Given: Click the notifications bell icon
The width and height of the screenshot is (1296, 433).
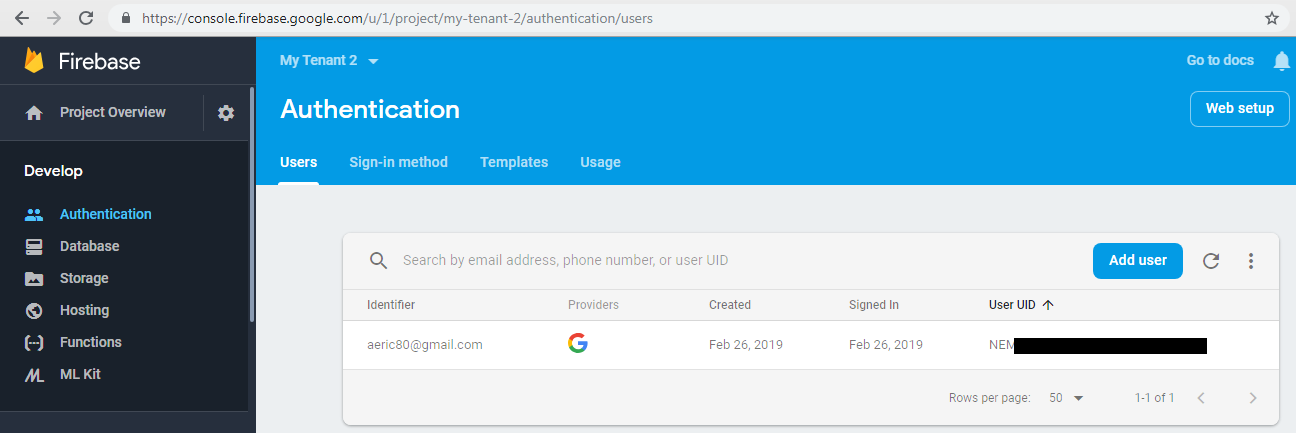Looking at the screenshot, I should point(1281,61).
